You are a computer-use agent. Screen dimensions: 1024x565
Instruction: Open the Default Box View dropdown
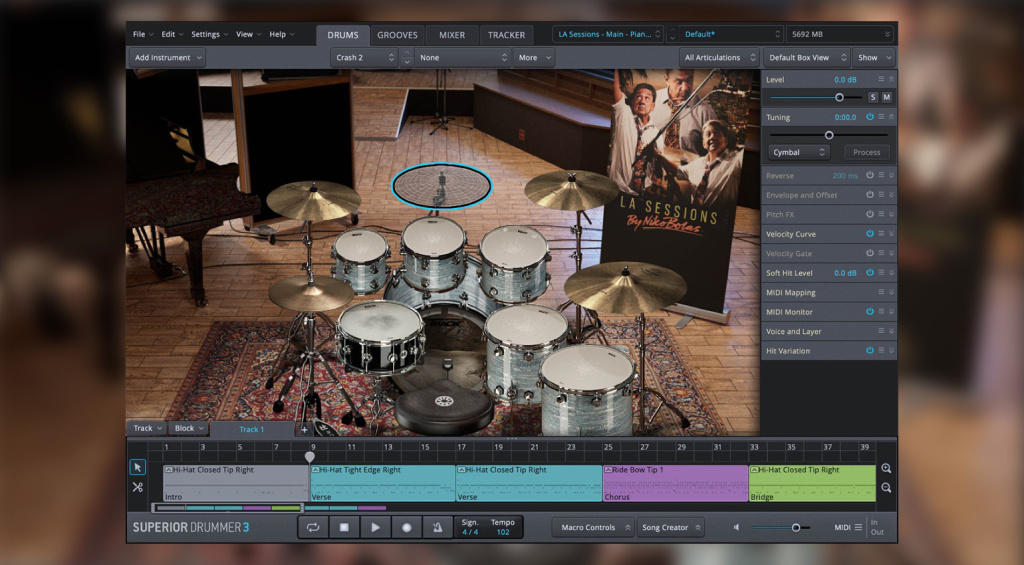point(807,57)
